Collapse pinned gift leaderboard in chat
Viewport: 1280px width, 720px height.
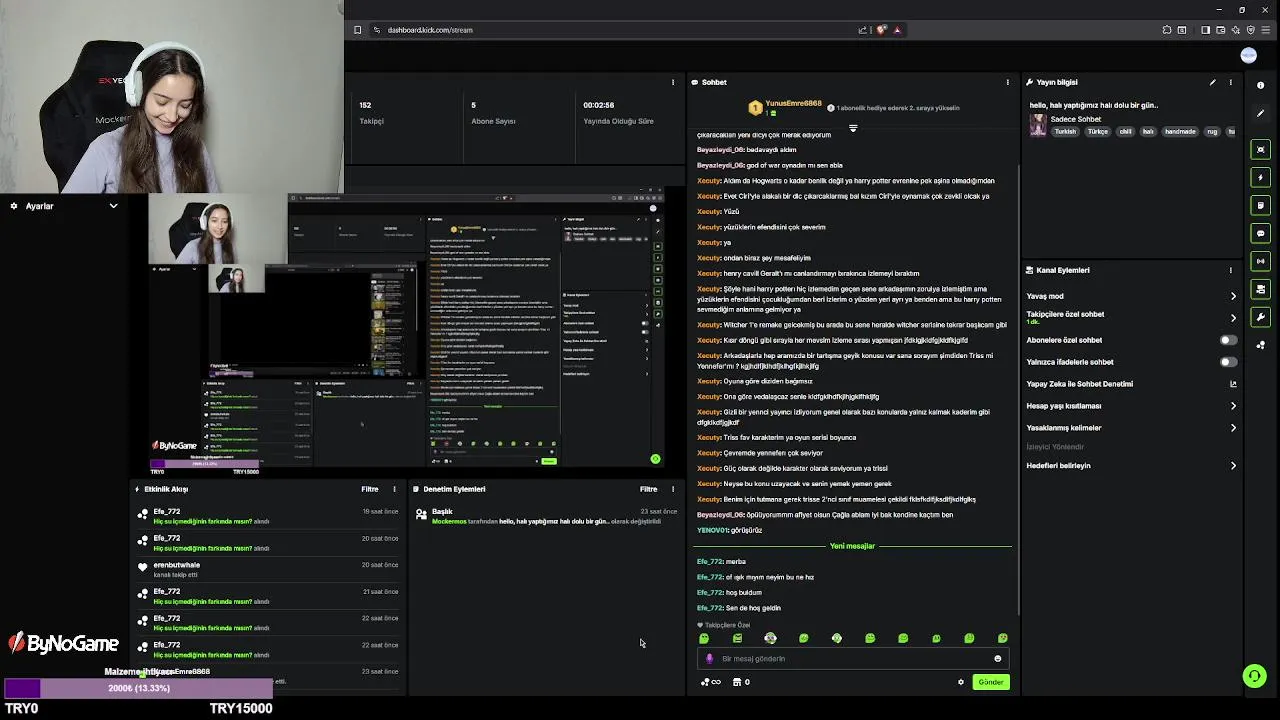point(853,128)
